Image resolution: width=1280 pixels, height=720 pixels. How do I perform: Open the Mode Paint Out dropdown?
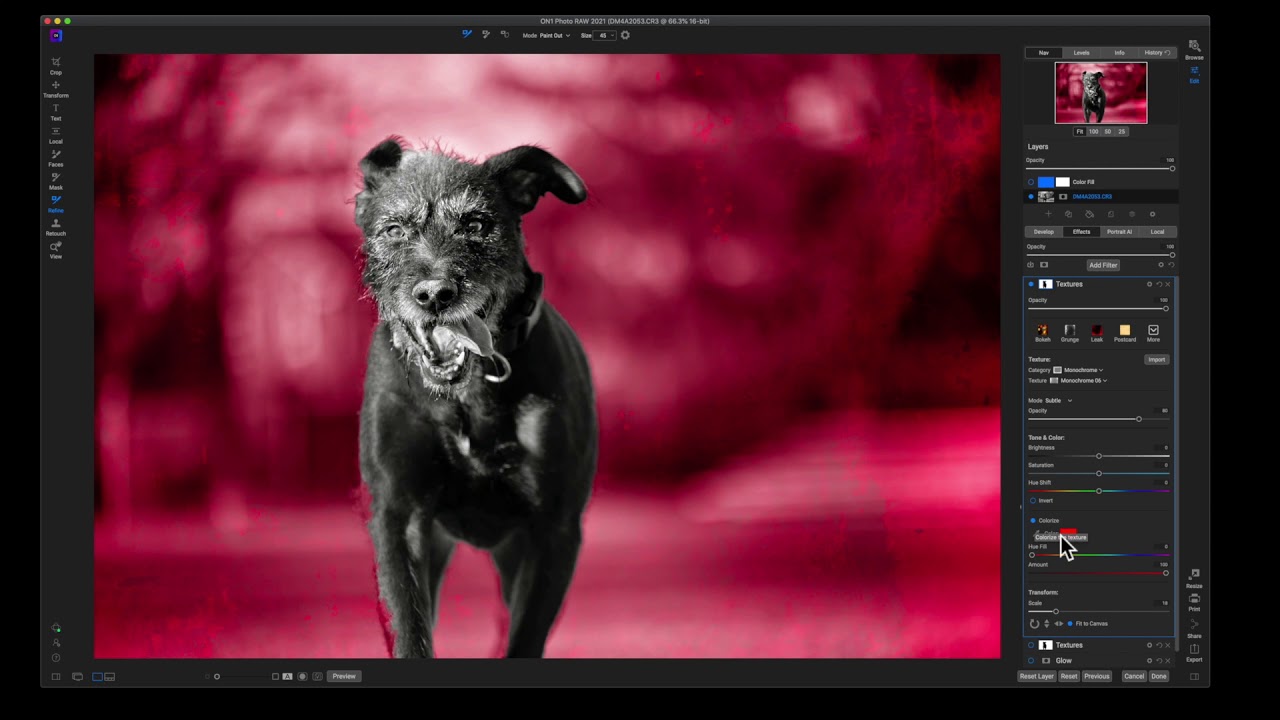[554, 35]
